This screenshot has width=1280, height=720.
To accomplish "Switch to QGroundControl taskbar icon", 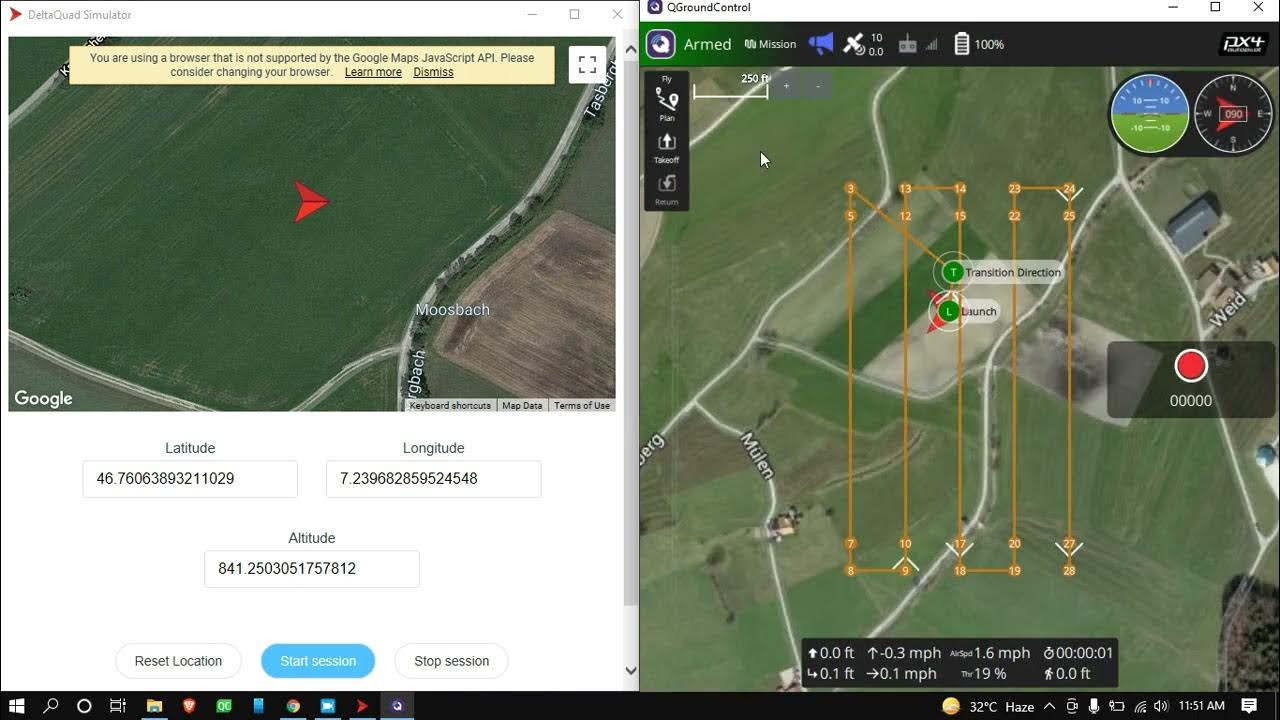I will click(397, 706).
